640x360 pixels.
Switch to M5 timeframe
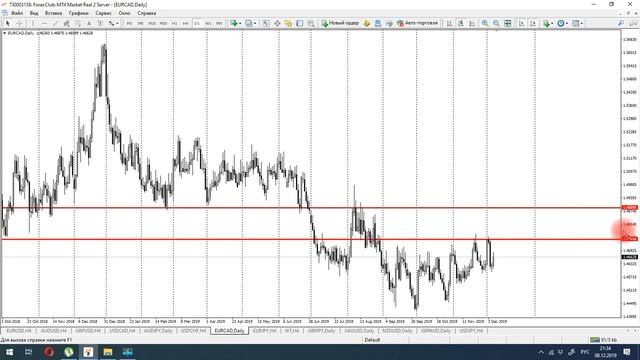[140, 23]
